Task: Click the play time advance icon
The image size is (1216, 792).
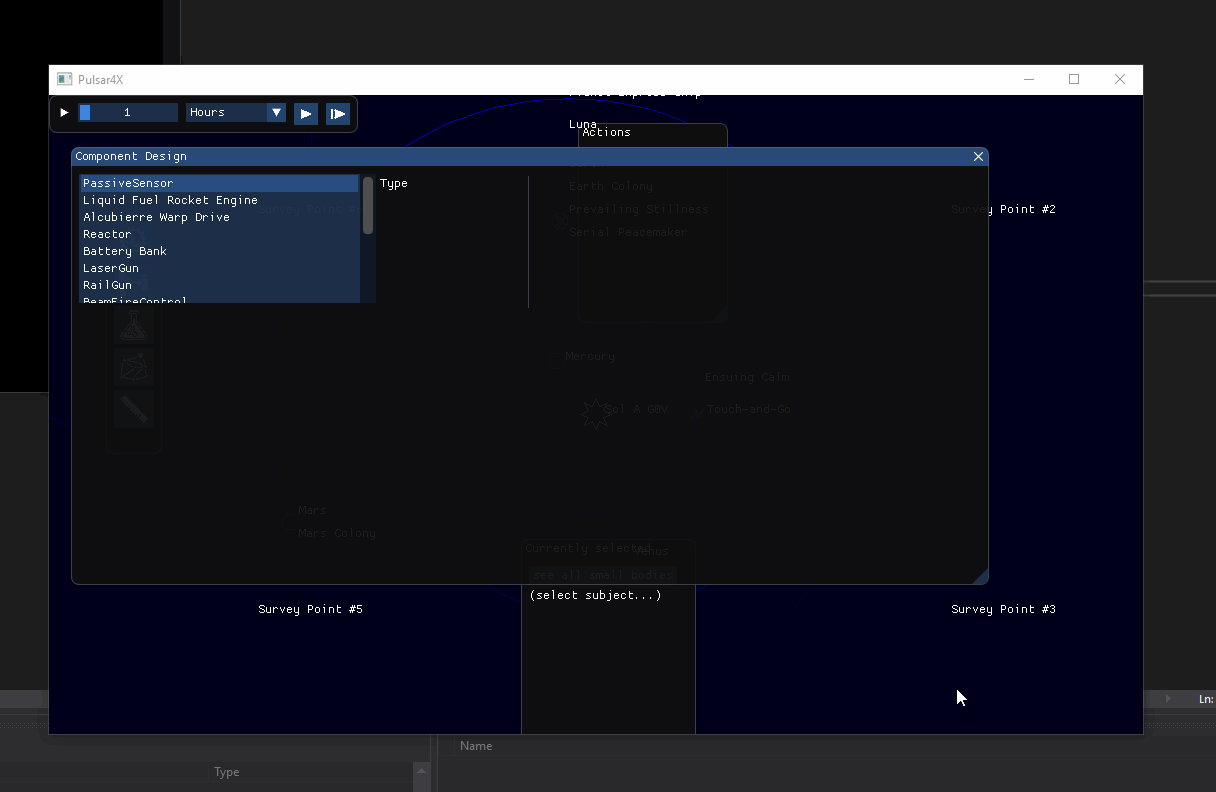Action: click(x=305, y=113)
